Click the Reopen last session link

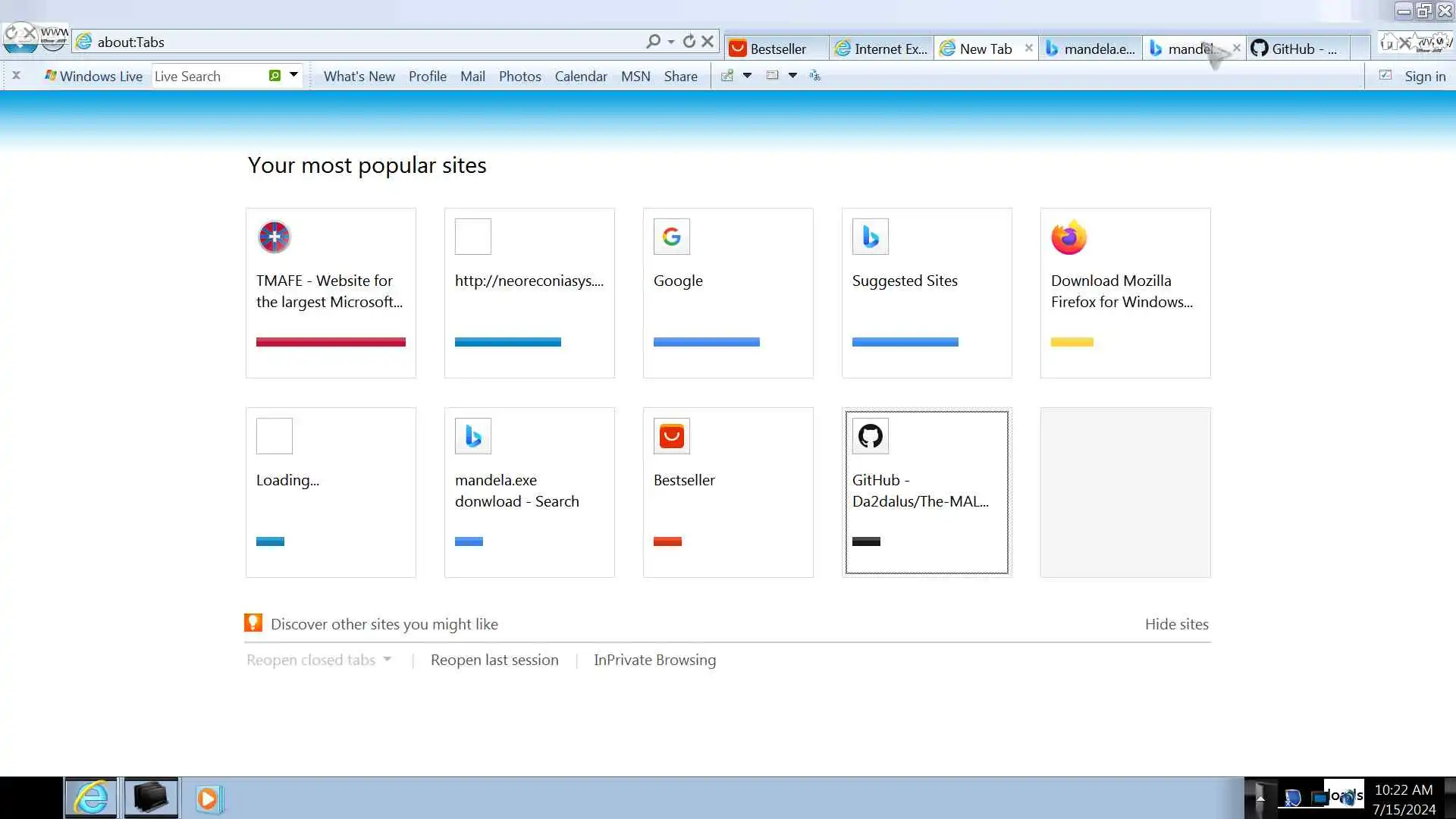[494, 660]
